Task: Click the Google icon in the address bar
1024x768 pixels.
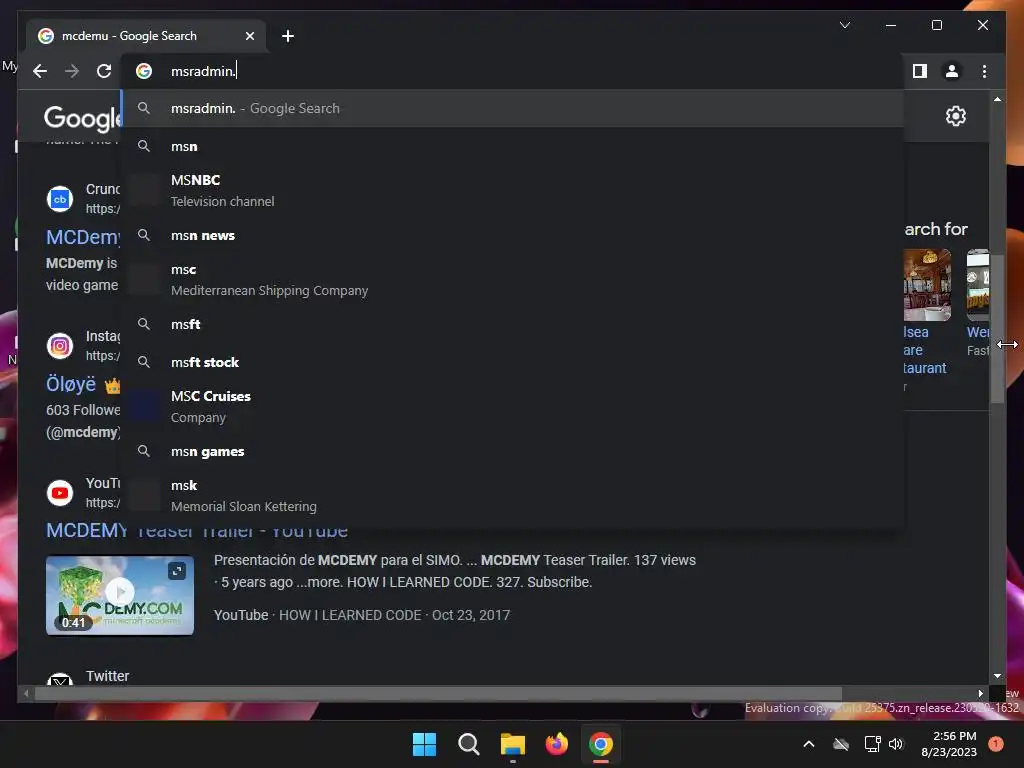Action: (x=144, y=71)
